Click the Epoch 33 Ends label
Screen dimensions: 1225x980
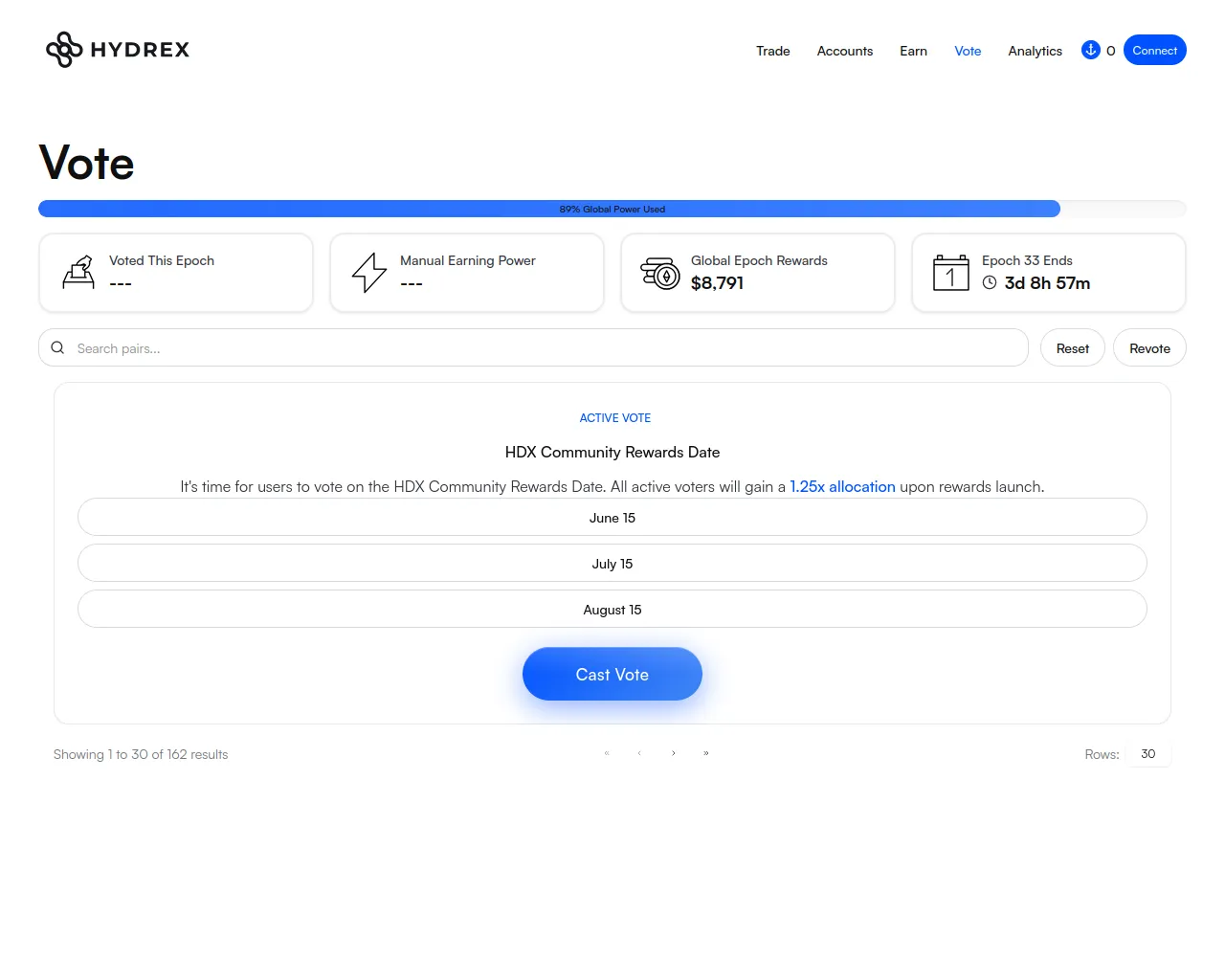pos(1027,260)
